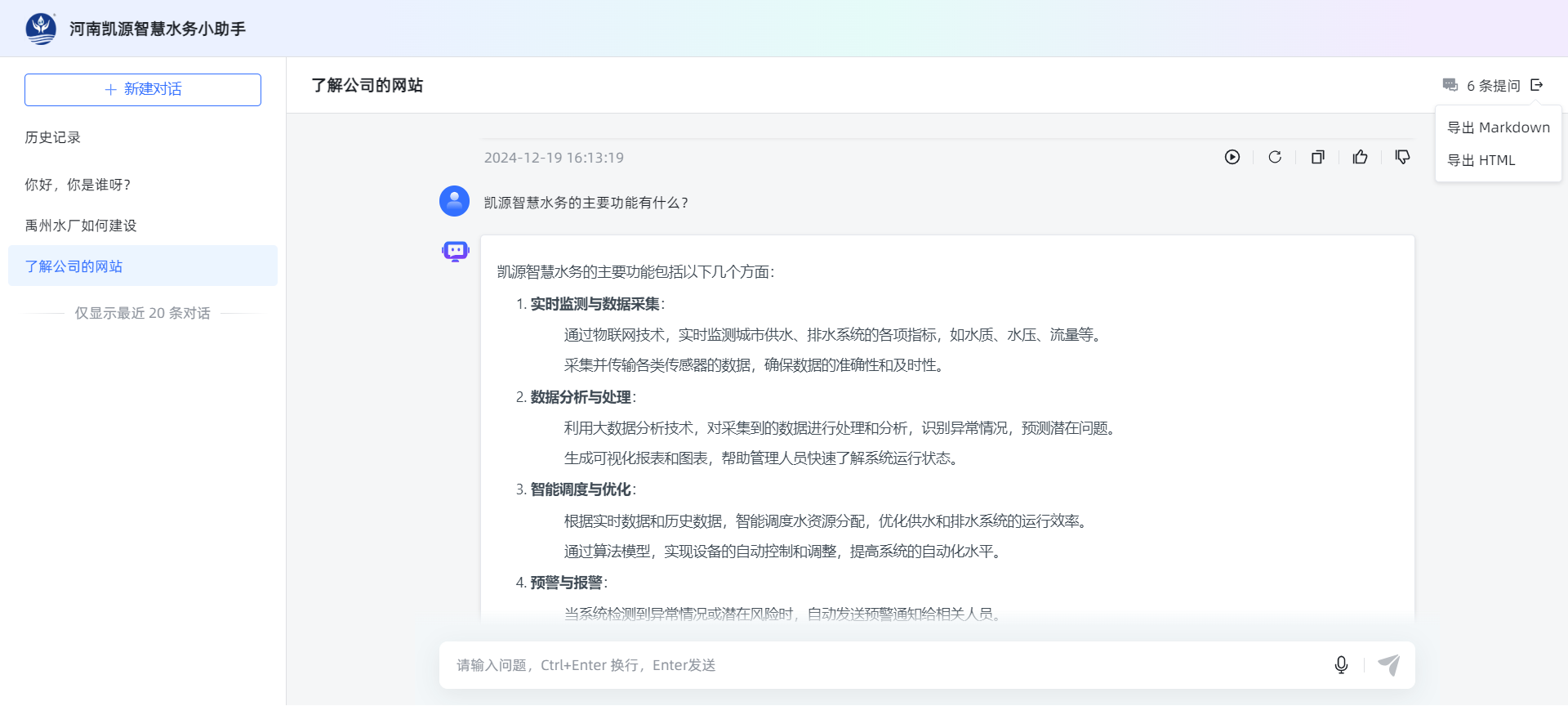This screenshot has width=1568, height=706.
Task: Click the user avatar icon beside the question
Action: [x=454, y=201]
